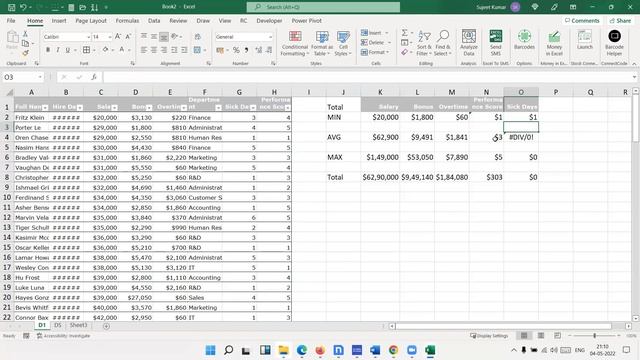Switch to the Page Layout tab
This screenshot has width=640, height=360.
[x=91, y=20]
